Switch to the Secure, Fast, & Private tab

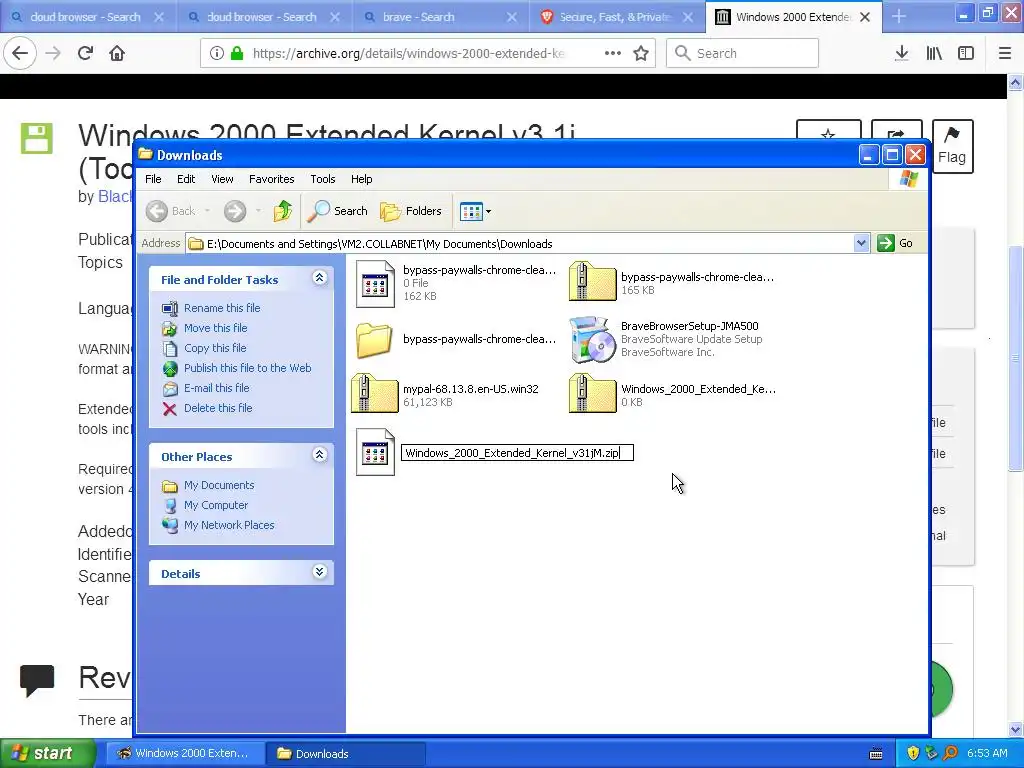617,17
